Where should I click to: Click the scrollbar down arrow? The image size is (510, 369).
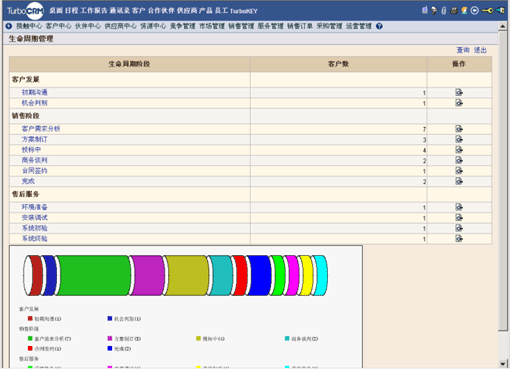(503, 364)
